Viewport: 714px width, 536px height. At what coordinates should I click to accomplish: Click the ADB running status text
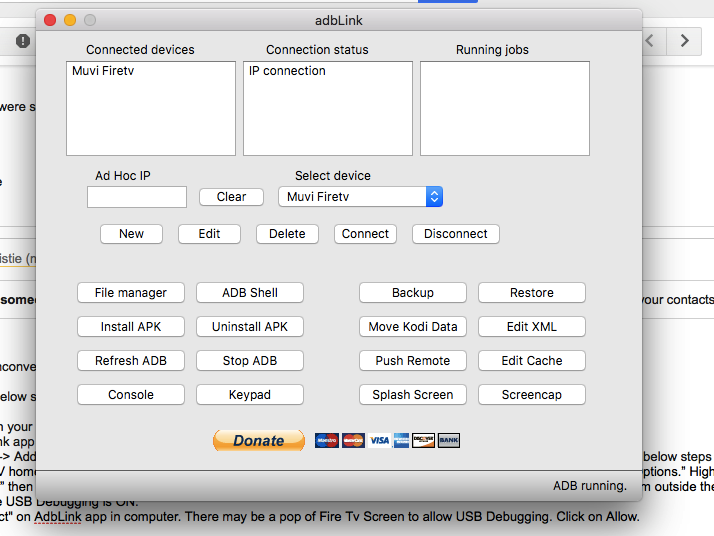click(x=590, y=486)
